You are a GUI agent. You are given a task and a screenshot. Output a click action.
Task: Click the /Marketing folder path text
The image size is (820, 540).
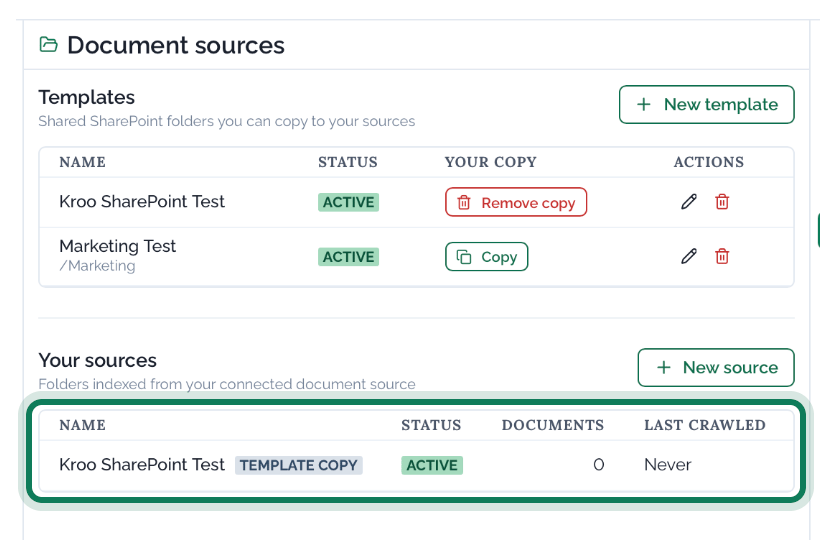coord(97,266)
